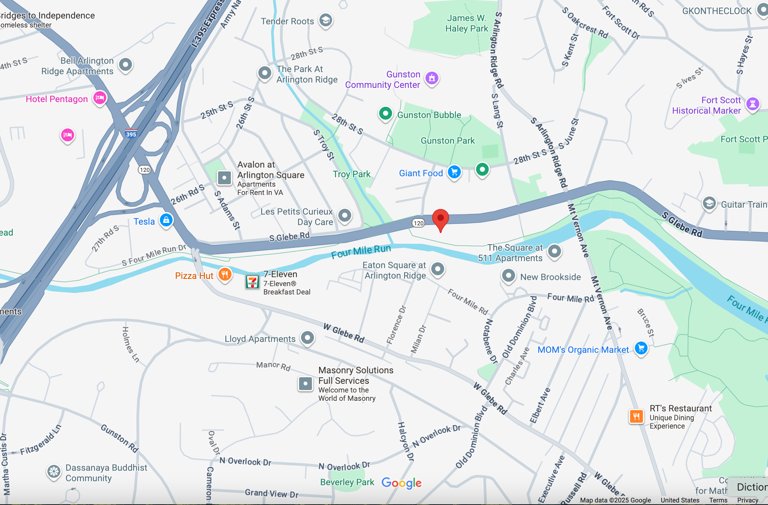Select the Troy Park label
The image size is (768, 505).
point(352,174)
